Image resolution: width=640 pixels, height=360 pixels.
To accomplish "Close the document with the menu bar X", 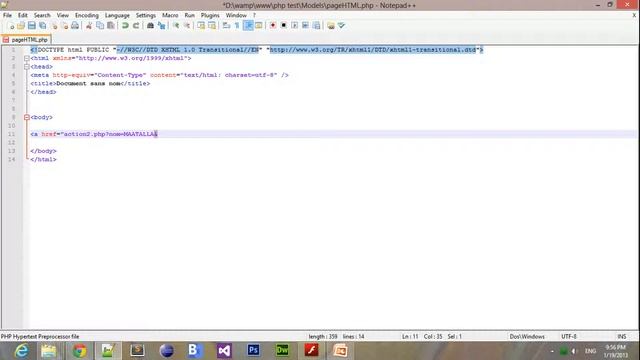I will coord(634,15).
